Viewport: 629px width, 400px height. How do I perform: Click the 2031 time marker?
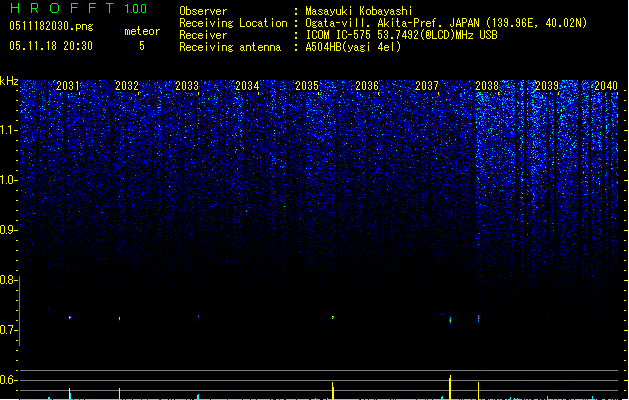(x=67, y=86)
